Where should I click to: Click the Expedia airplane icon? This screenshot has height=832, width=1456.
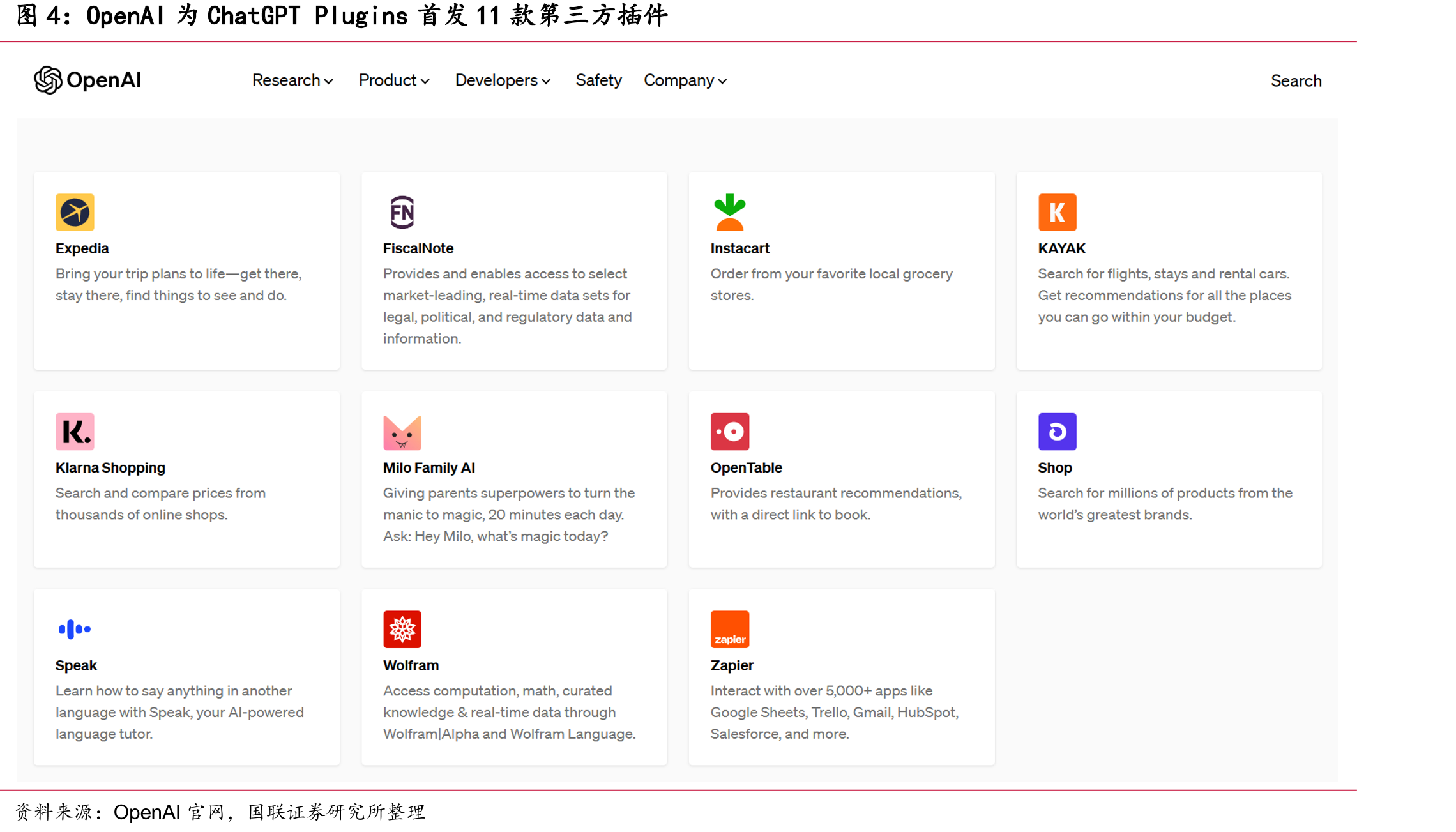tap(75, 212)
